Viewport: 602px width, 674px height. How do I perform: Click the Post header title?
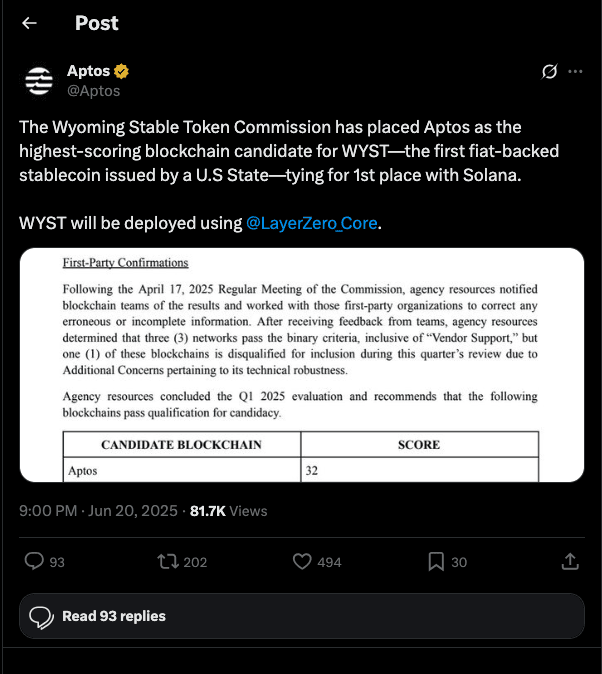coord(97,23)
